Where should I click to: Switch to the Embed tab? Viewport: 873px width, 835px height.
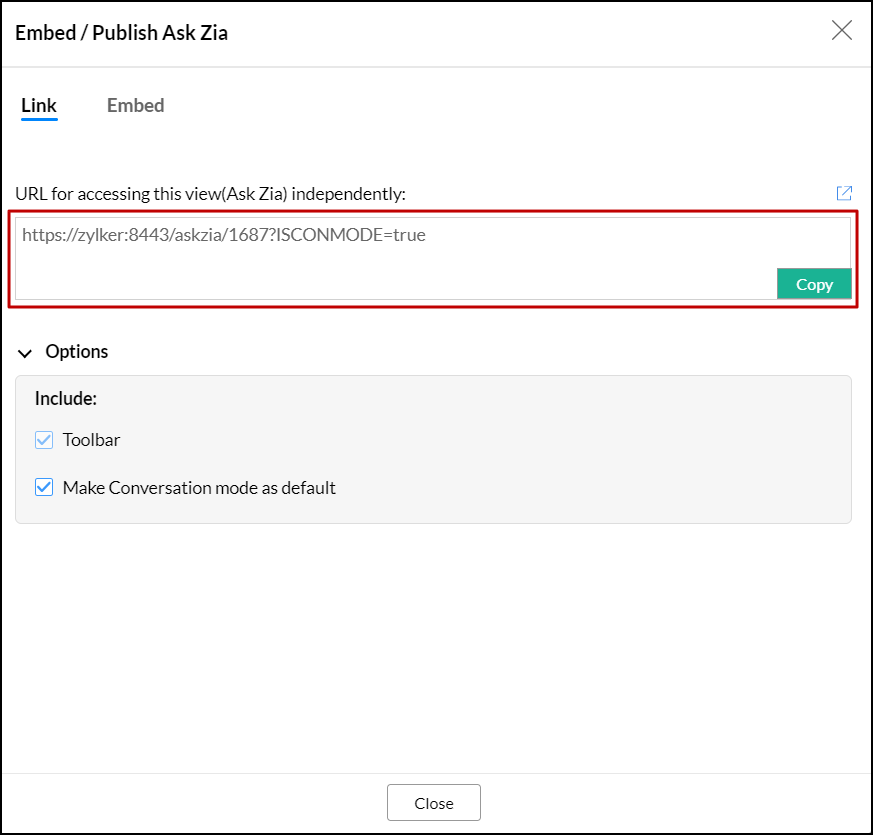tap(135, 105)
